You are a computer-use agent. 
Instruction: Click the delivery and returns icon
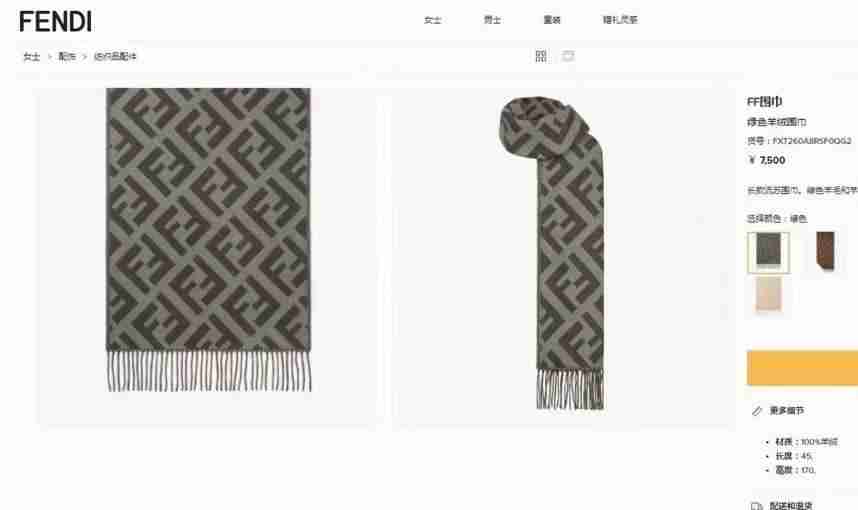(757, 506)
